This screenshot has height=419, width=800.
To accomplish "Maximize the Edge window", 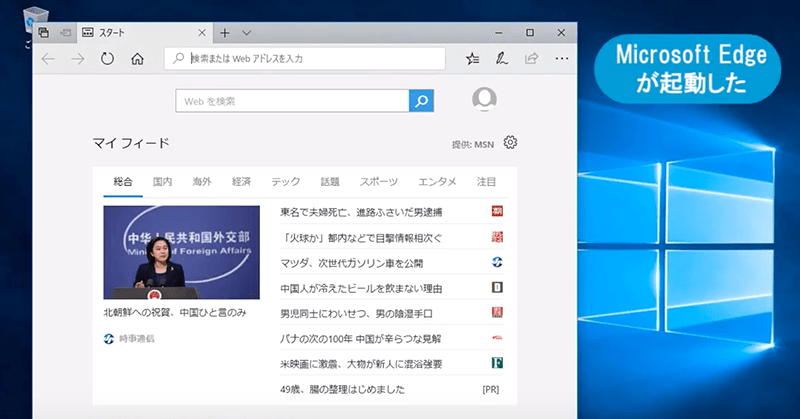I will tap(530, 33).
